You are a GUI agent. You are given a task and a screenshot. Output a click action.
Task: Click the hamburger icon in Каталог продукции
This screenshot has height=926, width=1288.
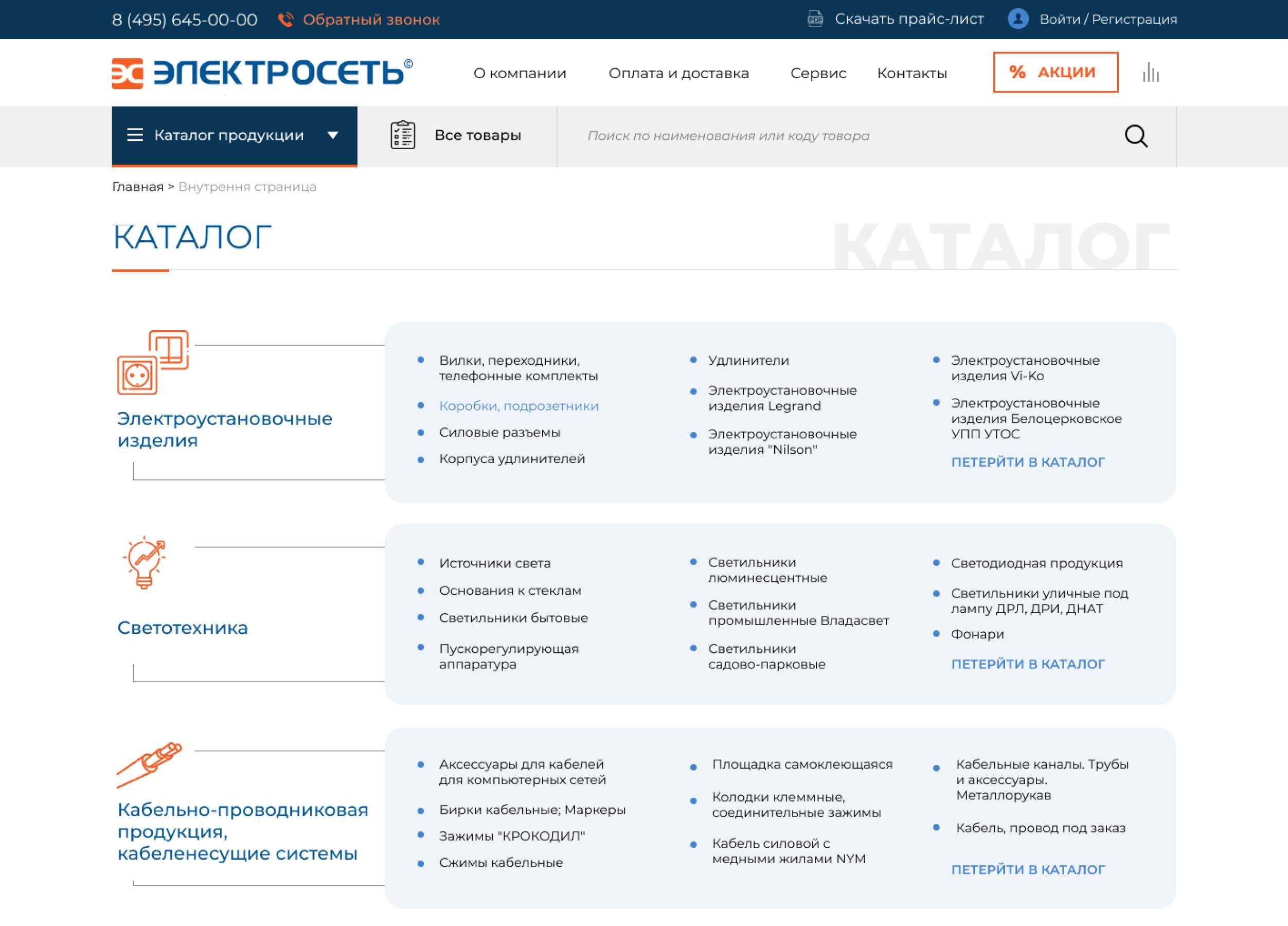click(135, 135)
